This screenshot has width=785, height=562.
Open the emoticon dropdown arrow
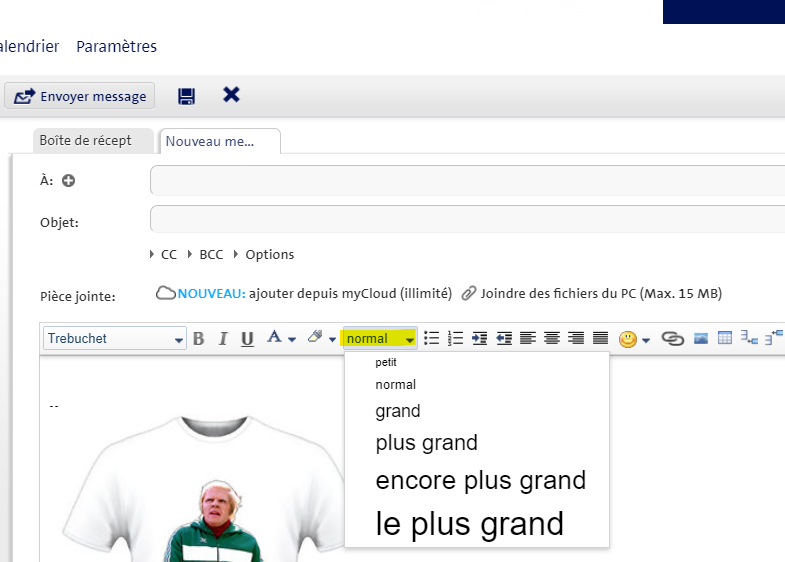pos(646,340)
